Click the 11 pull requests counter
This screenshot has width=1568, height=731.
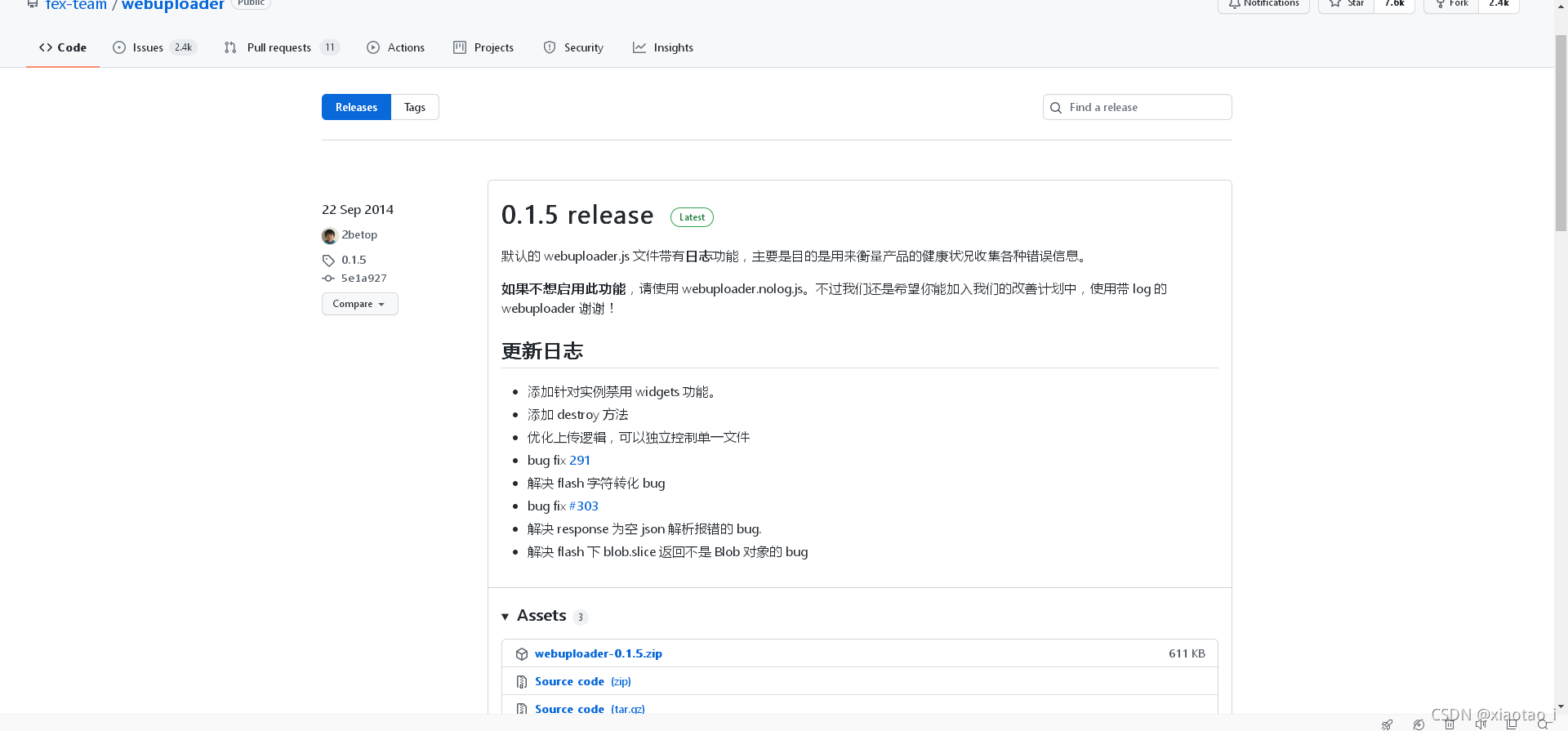(x=330, y=47)
